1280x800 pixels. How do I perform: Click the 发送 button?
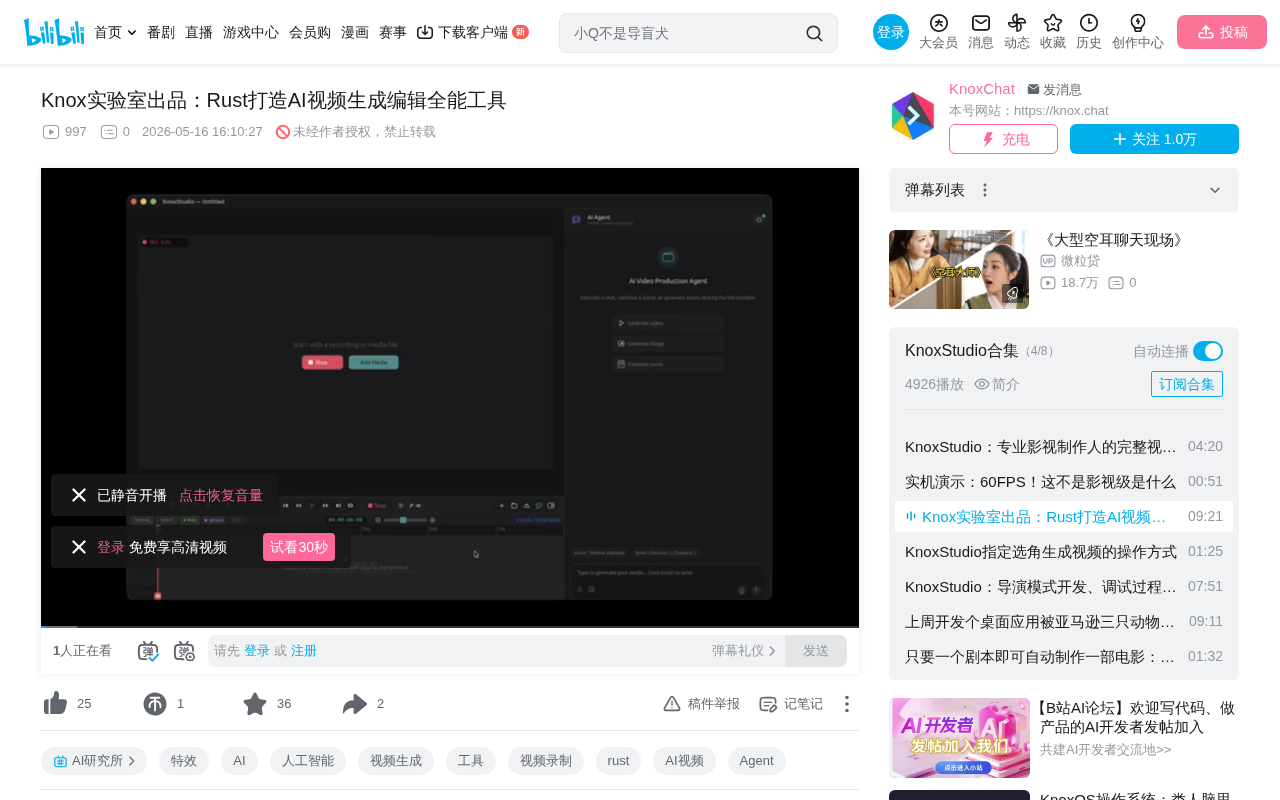pos(816,651)
